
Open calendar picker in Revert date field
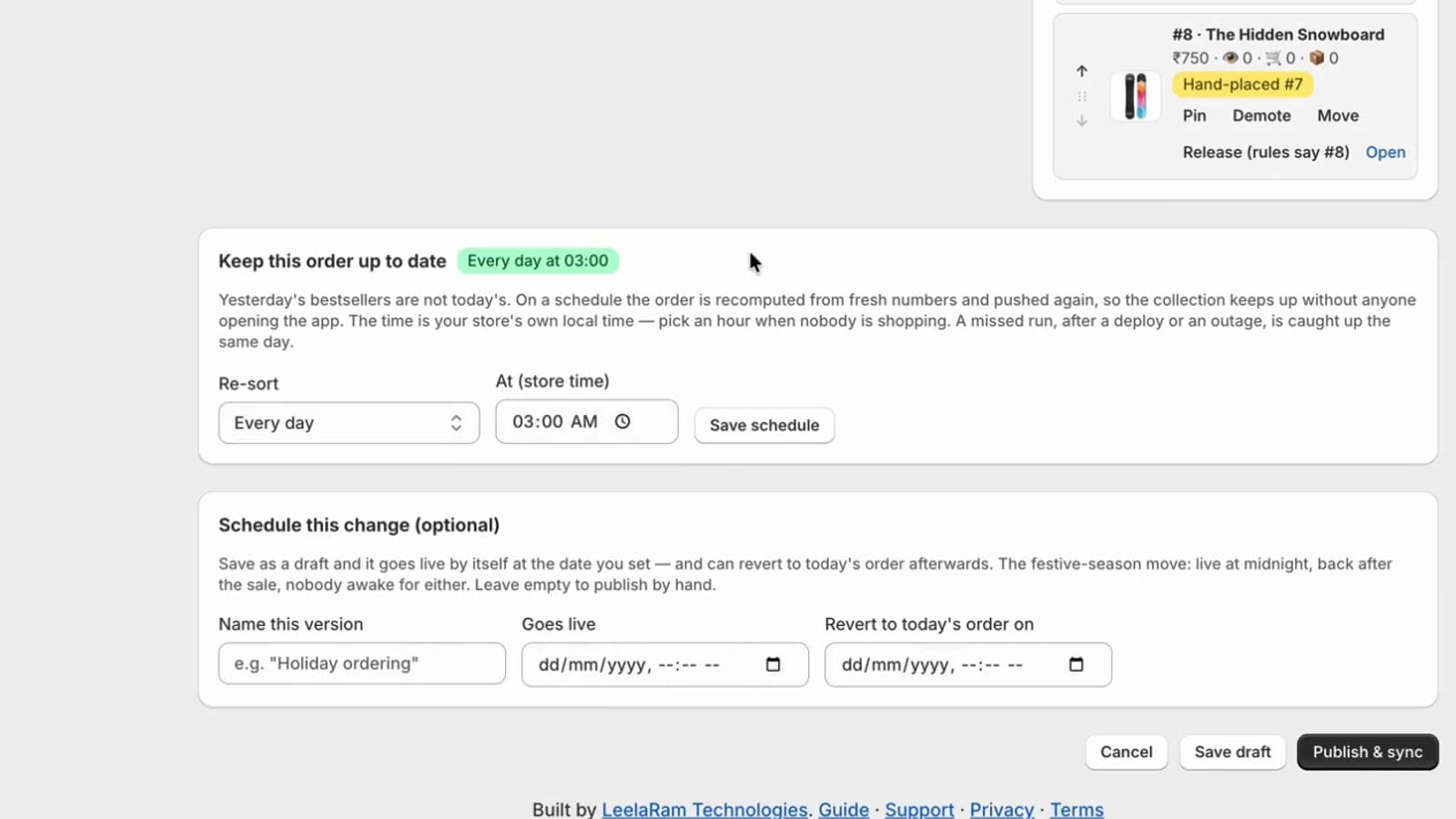tap(1076, 664)
